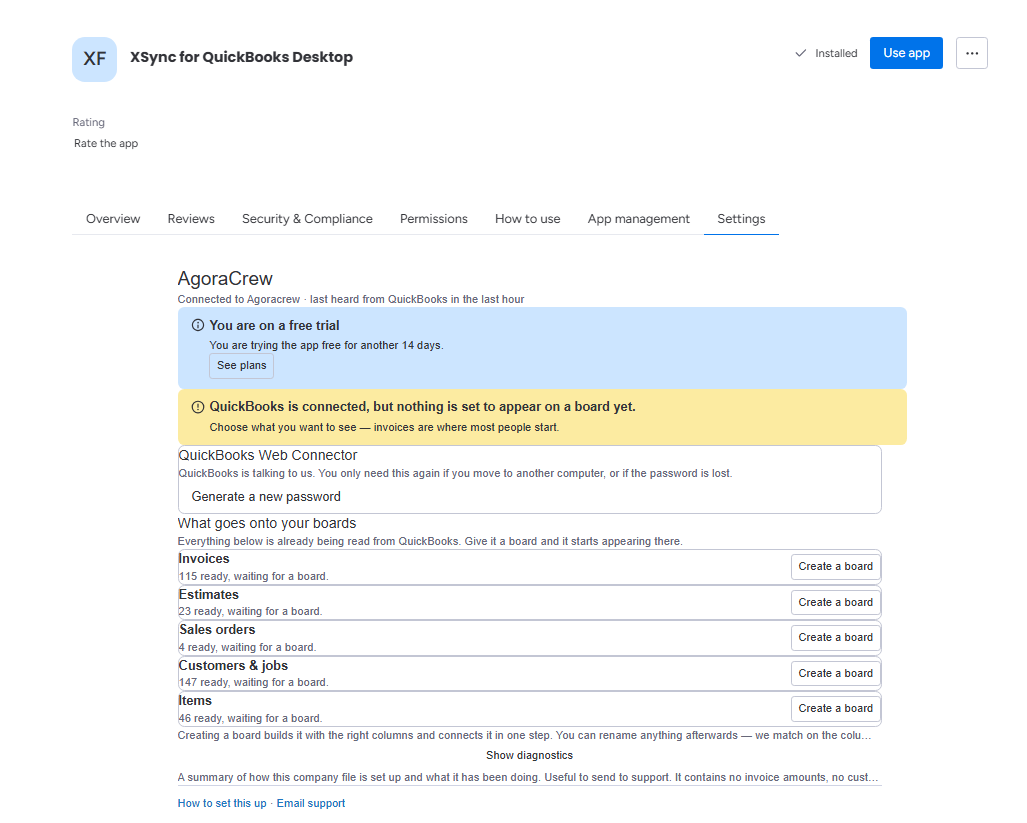Click '4 ready, waiting for a board.'
The image size is (1027, 823).
pos(247,648)
